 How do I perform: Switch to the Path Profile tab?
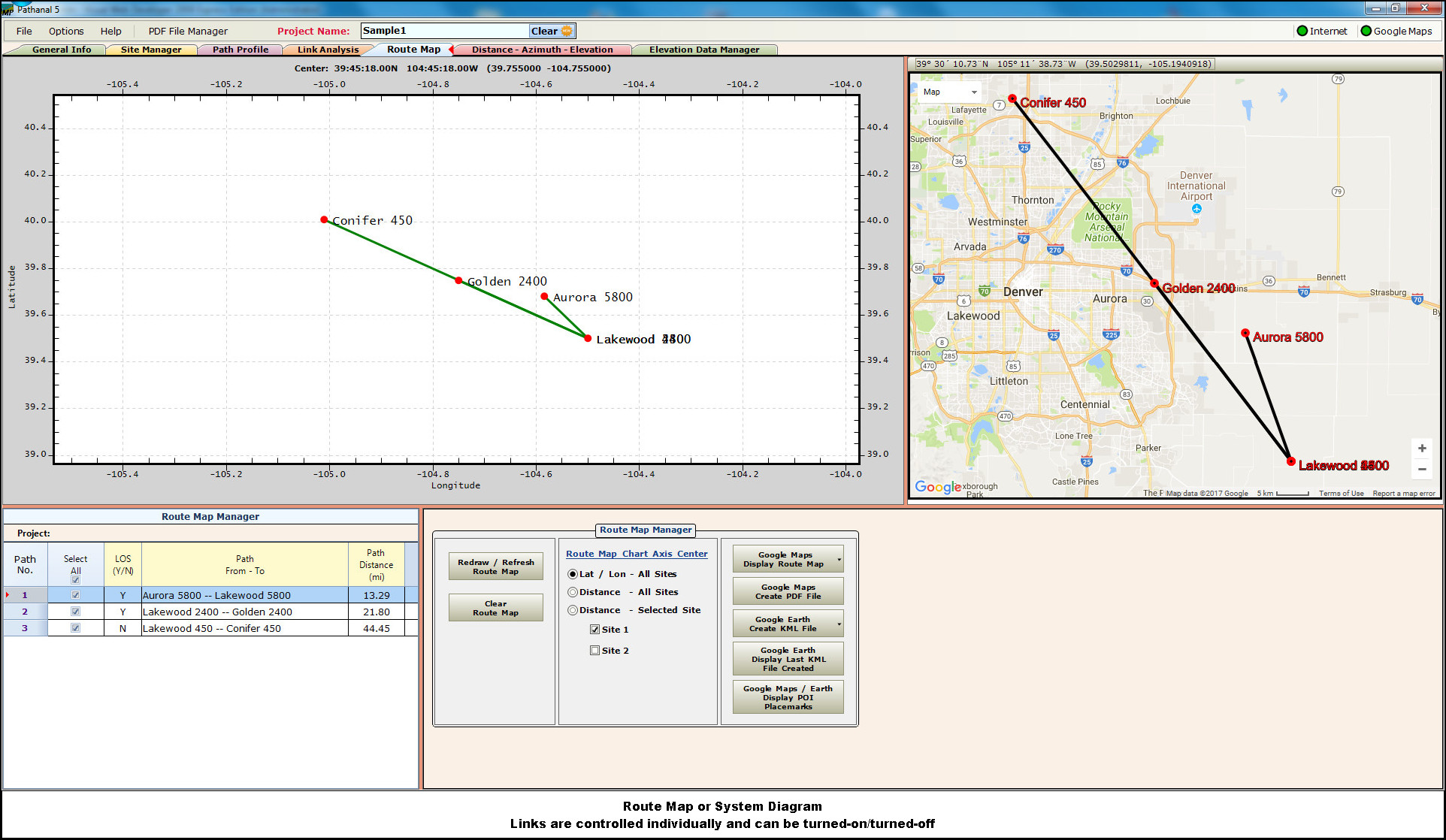pyautogui.click(x=240, y=50)
